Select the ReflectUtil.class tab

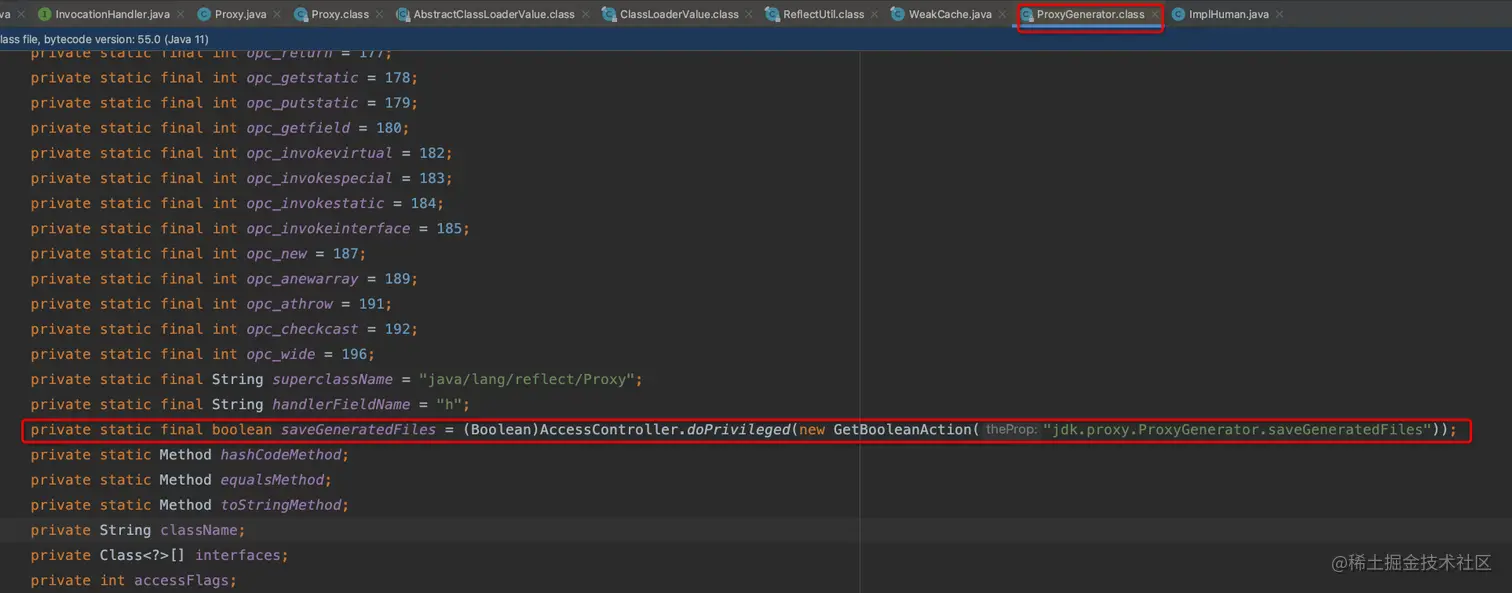(x=823, y=15)
